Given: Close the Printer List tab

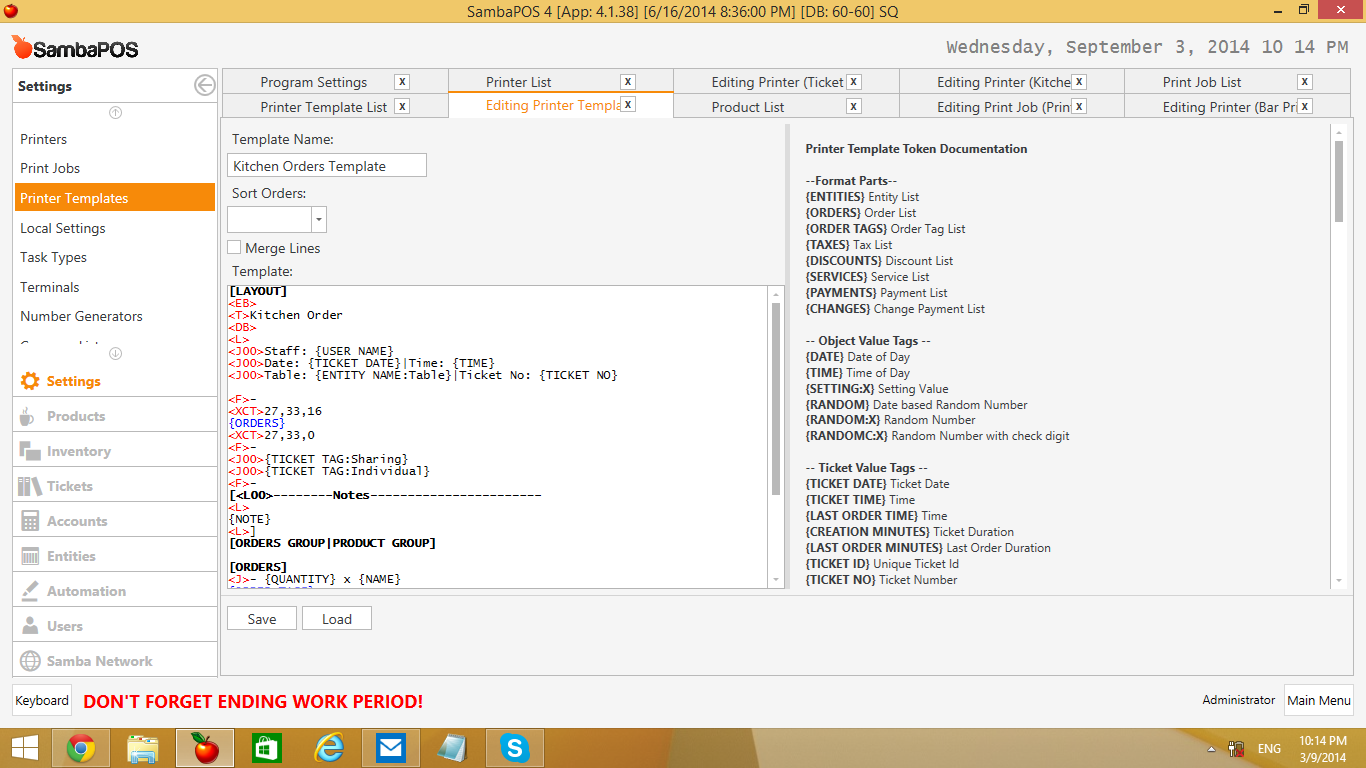Looking at the screenshot, I should 628,82.
